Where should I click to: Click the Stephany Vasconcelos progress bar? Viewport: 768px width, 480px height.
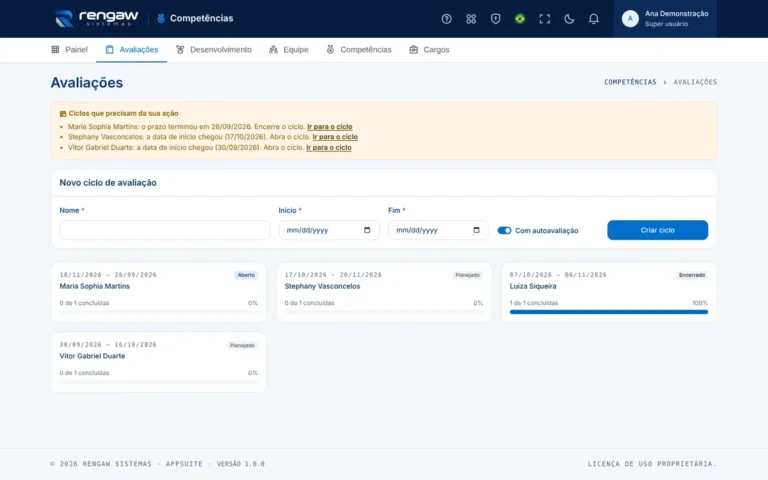[x=384, y=312]
